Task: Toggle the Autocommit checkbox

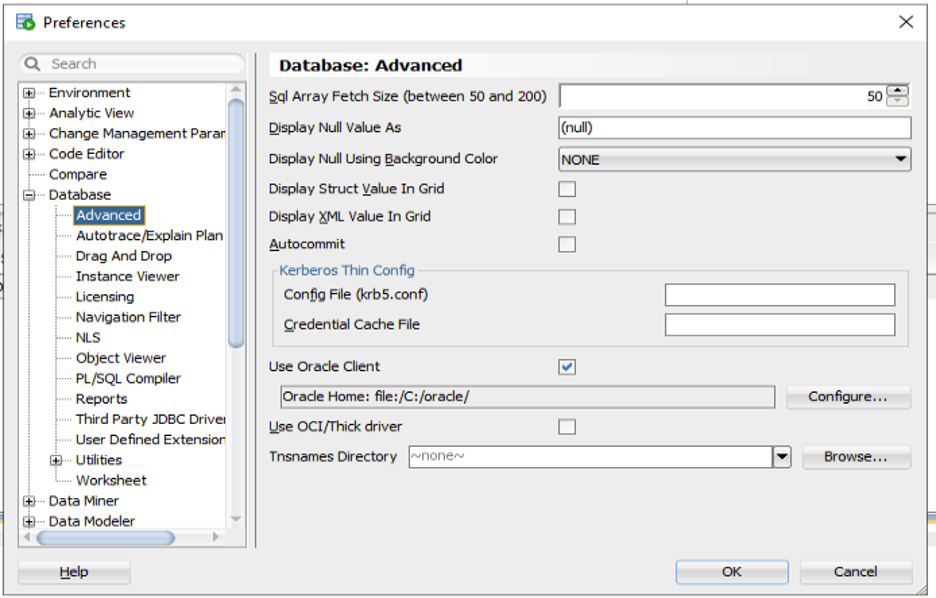Action: point(567,245)
